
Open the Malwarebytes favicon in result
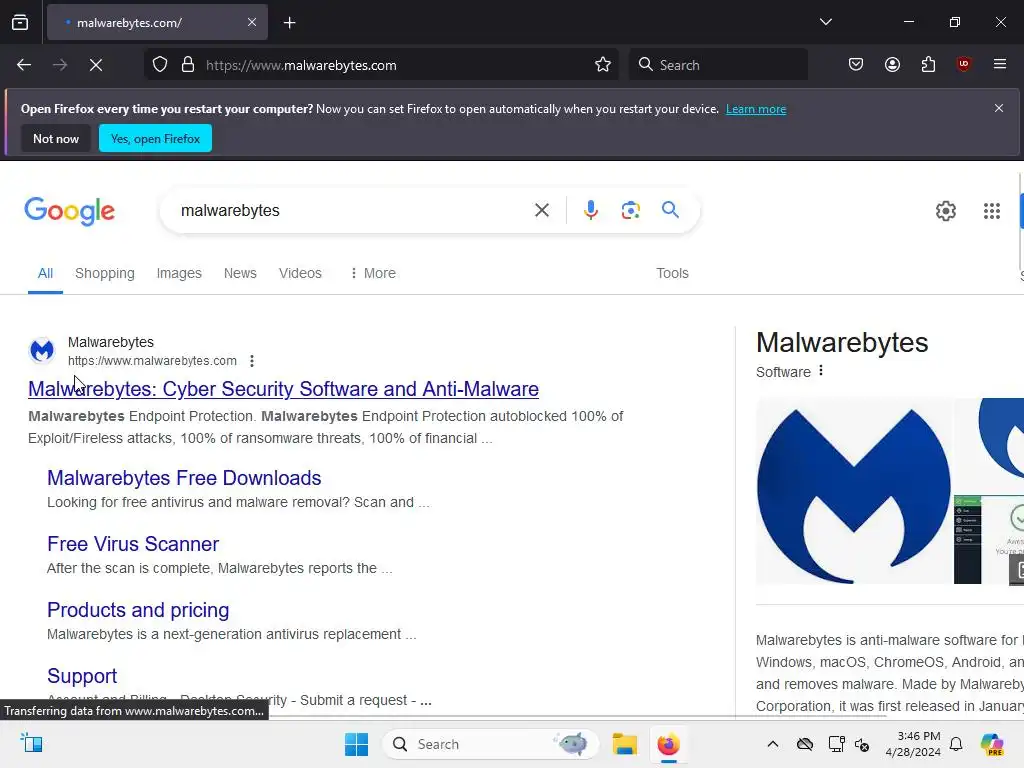(x=42, y=351)
